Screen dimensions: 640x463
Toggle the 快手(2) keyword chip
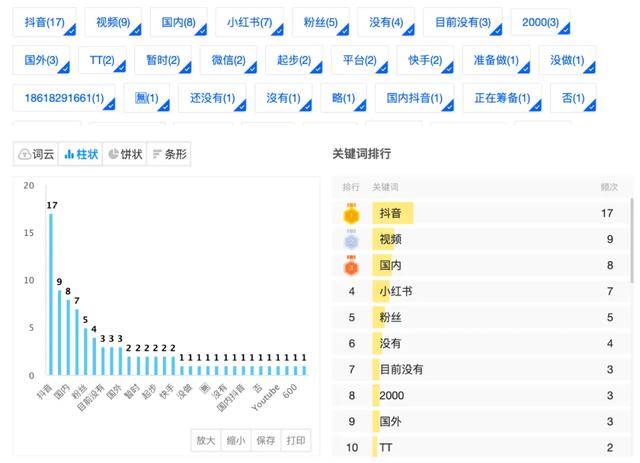point(425,60)
